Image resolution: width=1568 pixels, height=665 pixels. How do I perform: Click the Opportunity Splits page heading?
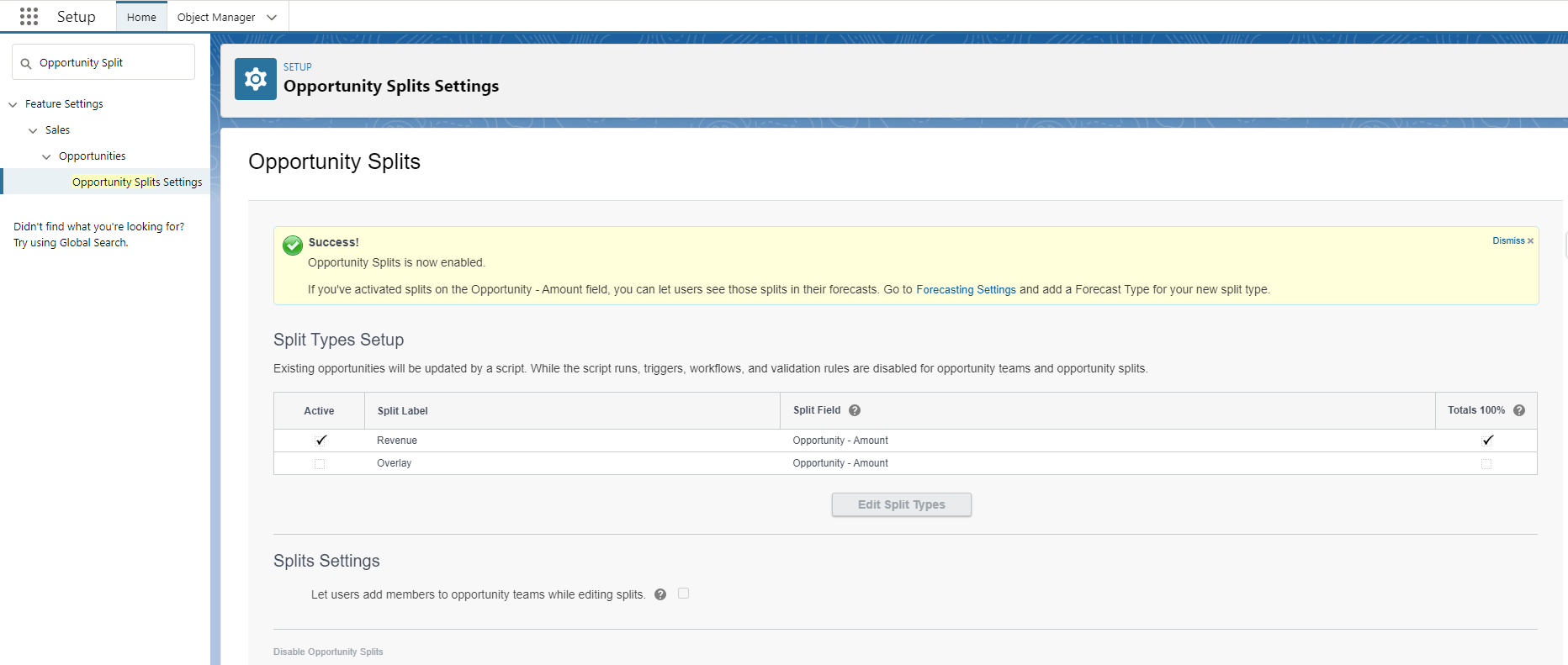[x=335, y=161]
